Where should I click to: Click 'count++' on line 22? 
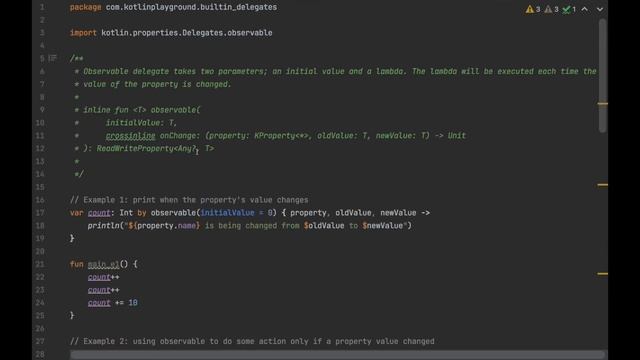click(x=104, y=277)
